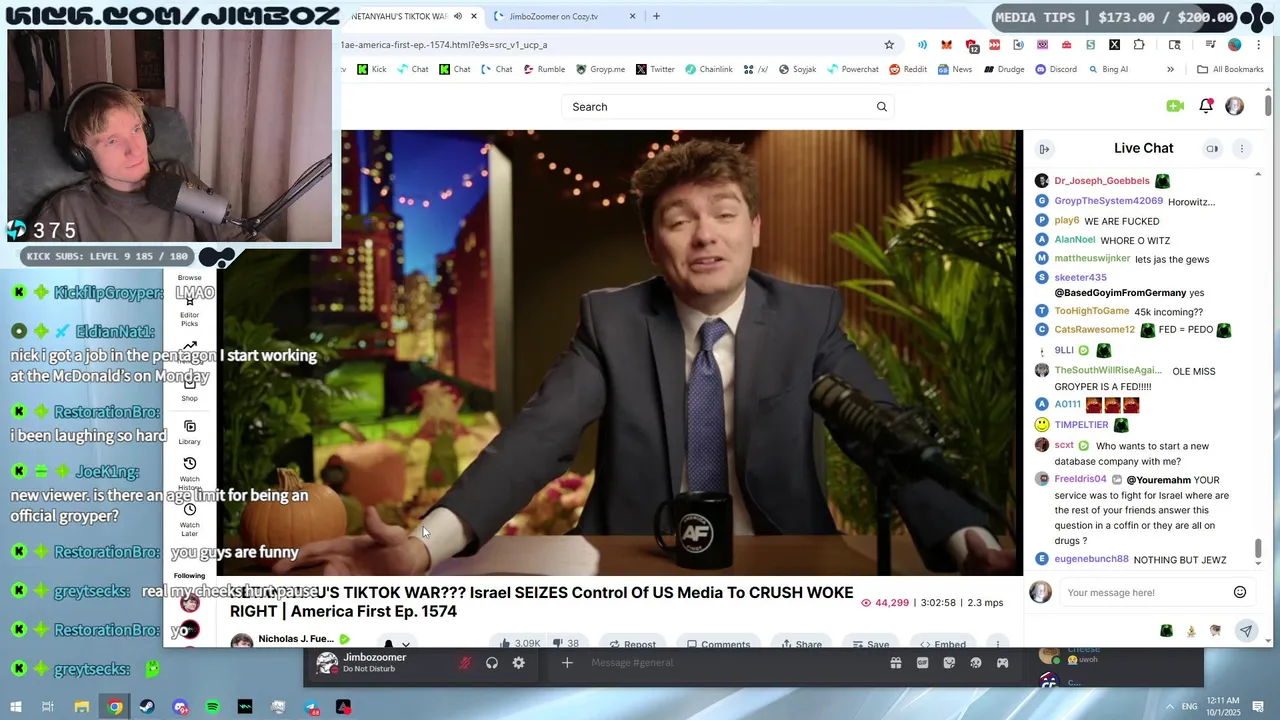
Task: Open the Comments section button
Action: click(718, 644)
